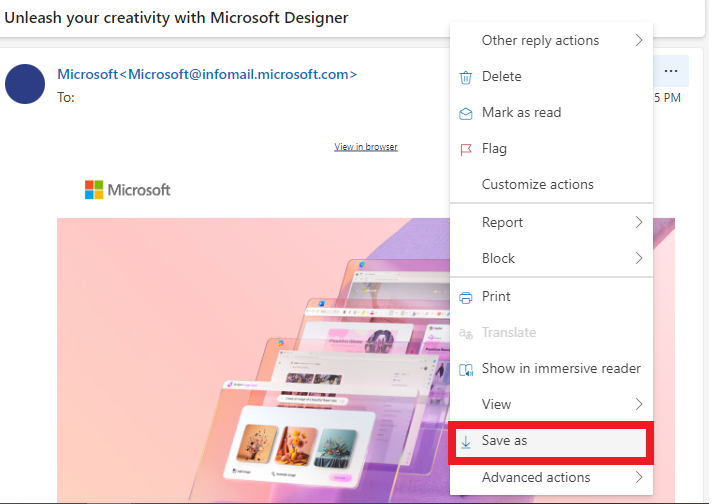Expand the Advanced actions submenu chevron
This screenshot has height=504, width=712.
coord(639,477)
